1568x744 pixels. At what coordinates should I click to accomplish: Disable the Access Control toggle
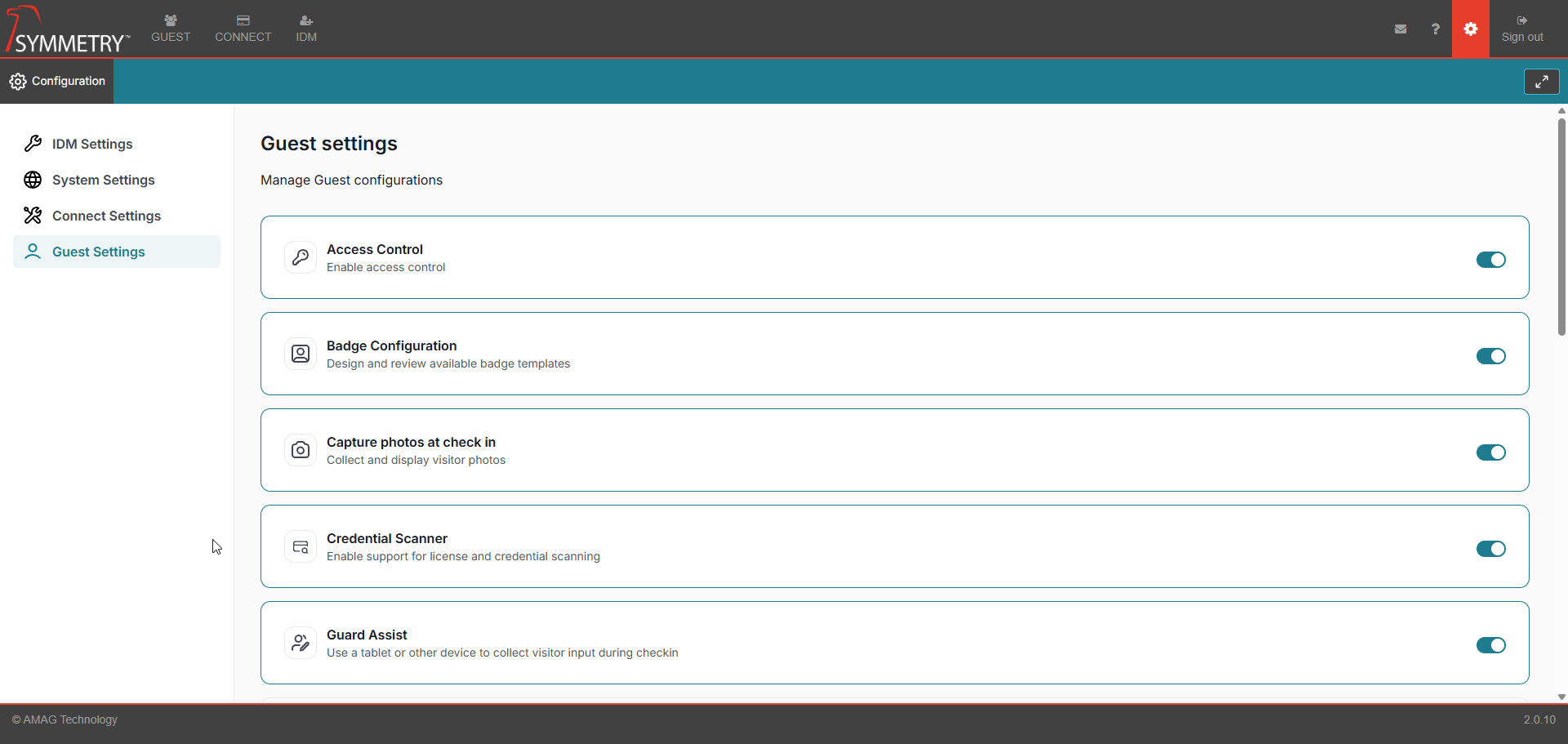click(x=1490, y=260)
